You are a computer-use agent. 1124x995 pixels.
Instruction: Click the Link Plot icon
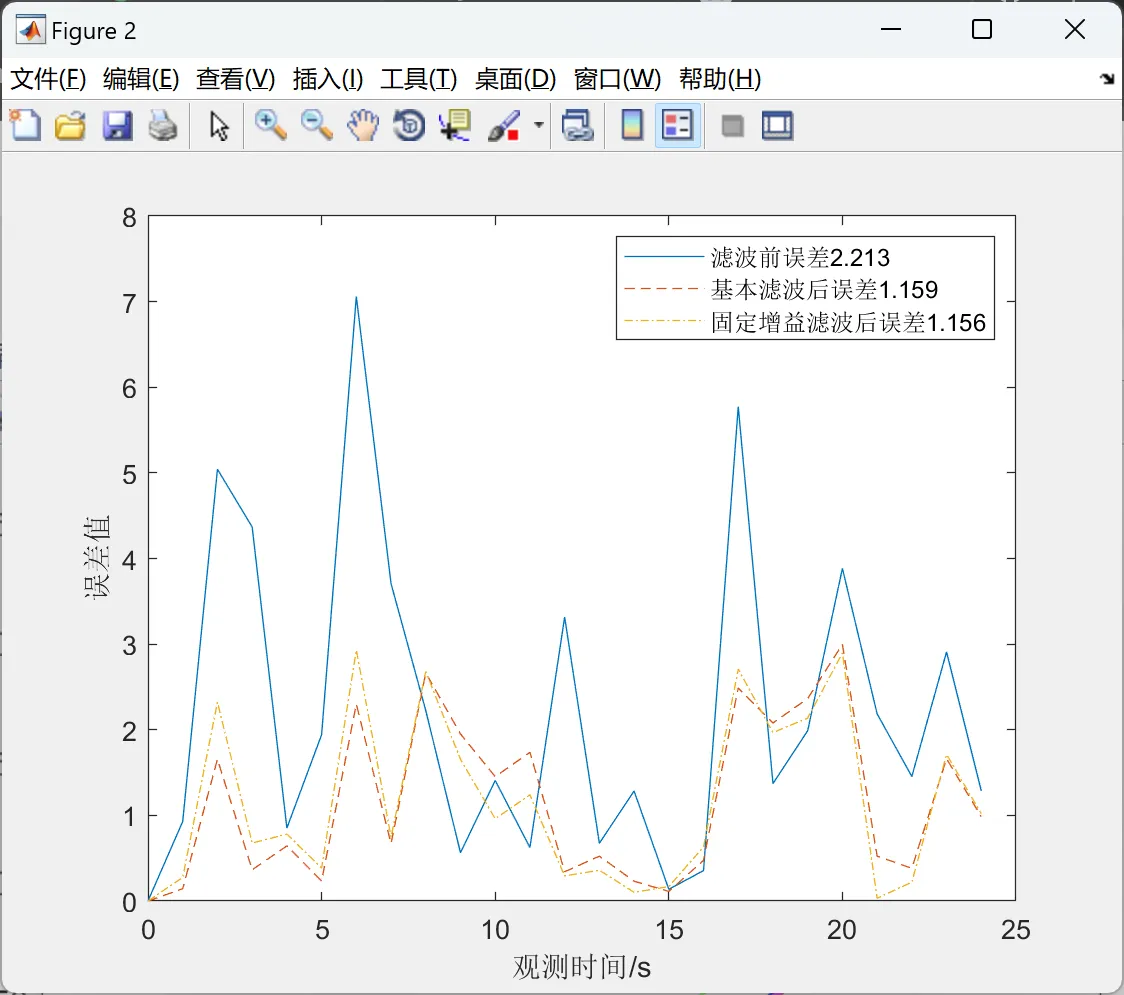[x=578, y=125]
